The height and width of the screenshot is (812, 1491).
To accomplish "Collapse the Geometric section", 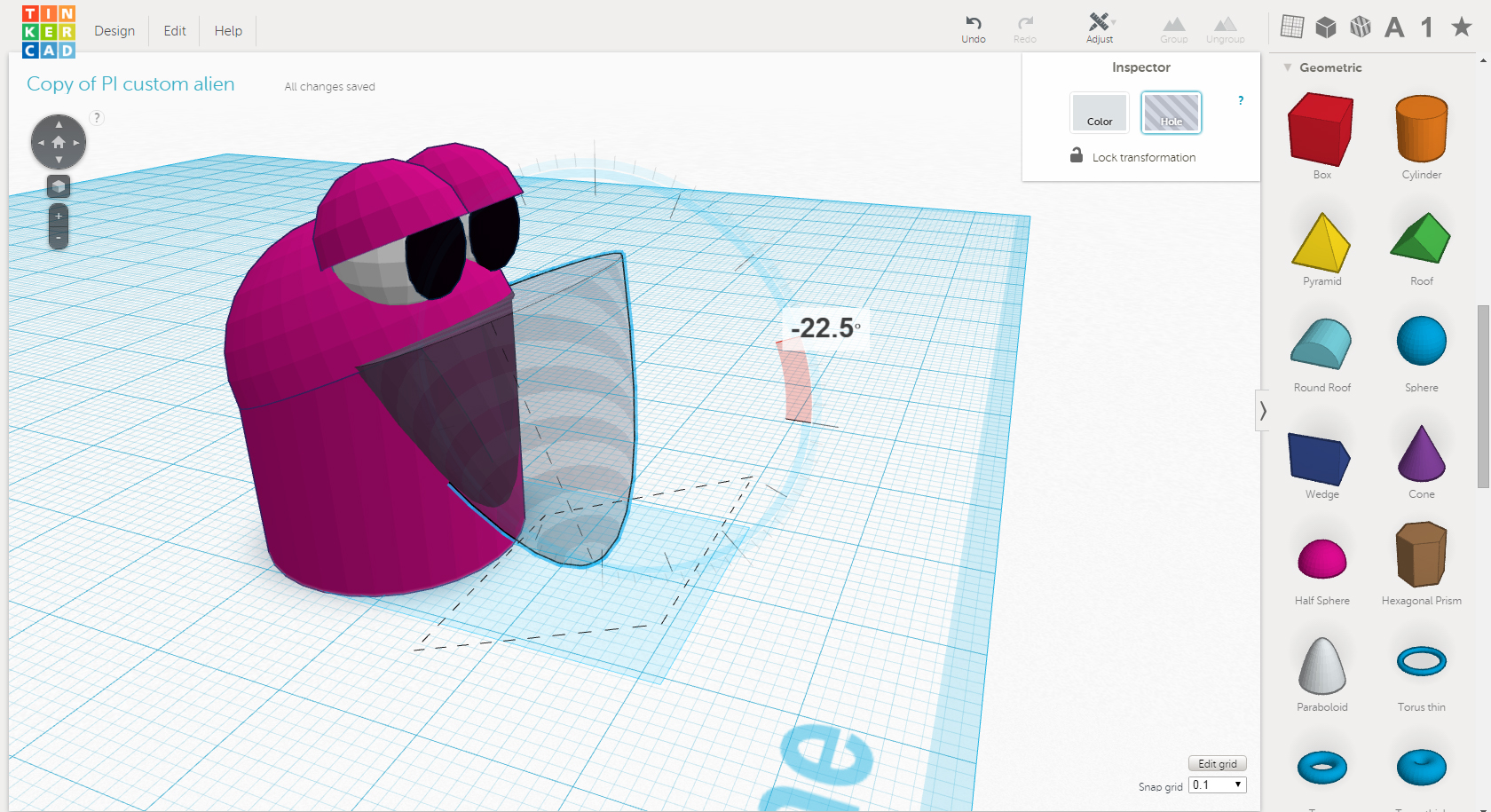I will point(1288,67).
